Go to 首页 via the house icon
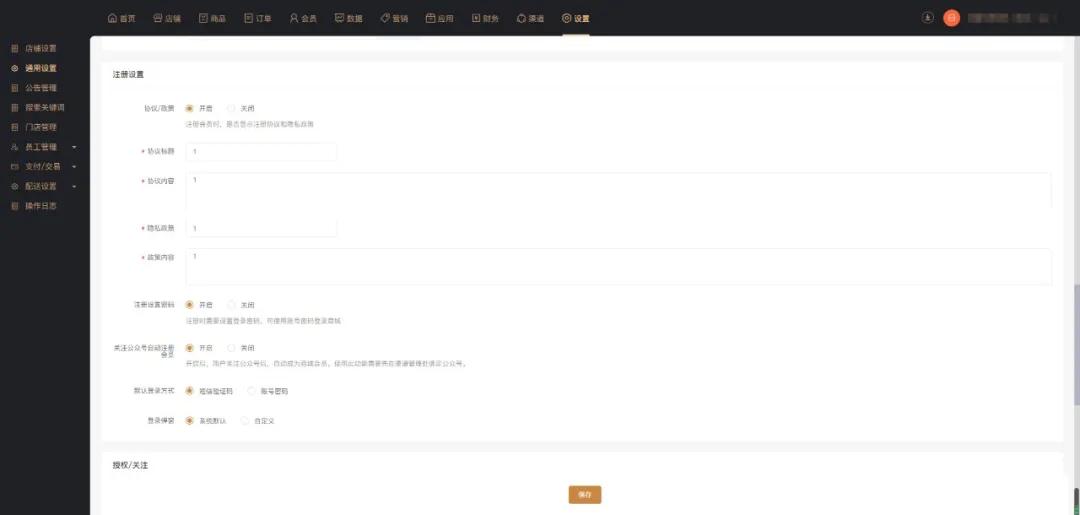Viewport: 1080px width, 515px height. pos(112,19)
